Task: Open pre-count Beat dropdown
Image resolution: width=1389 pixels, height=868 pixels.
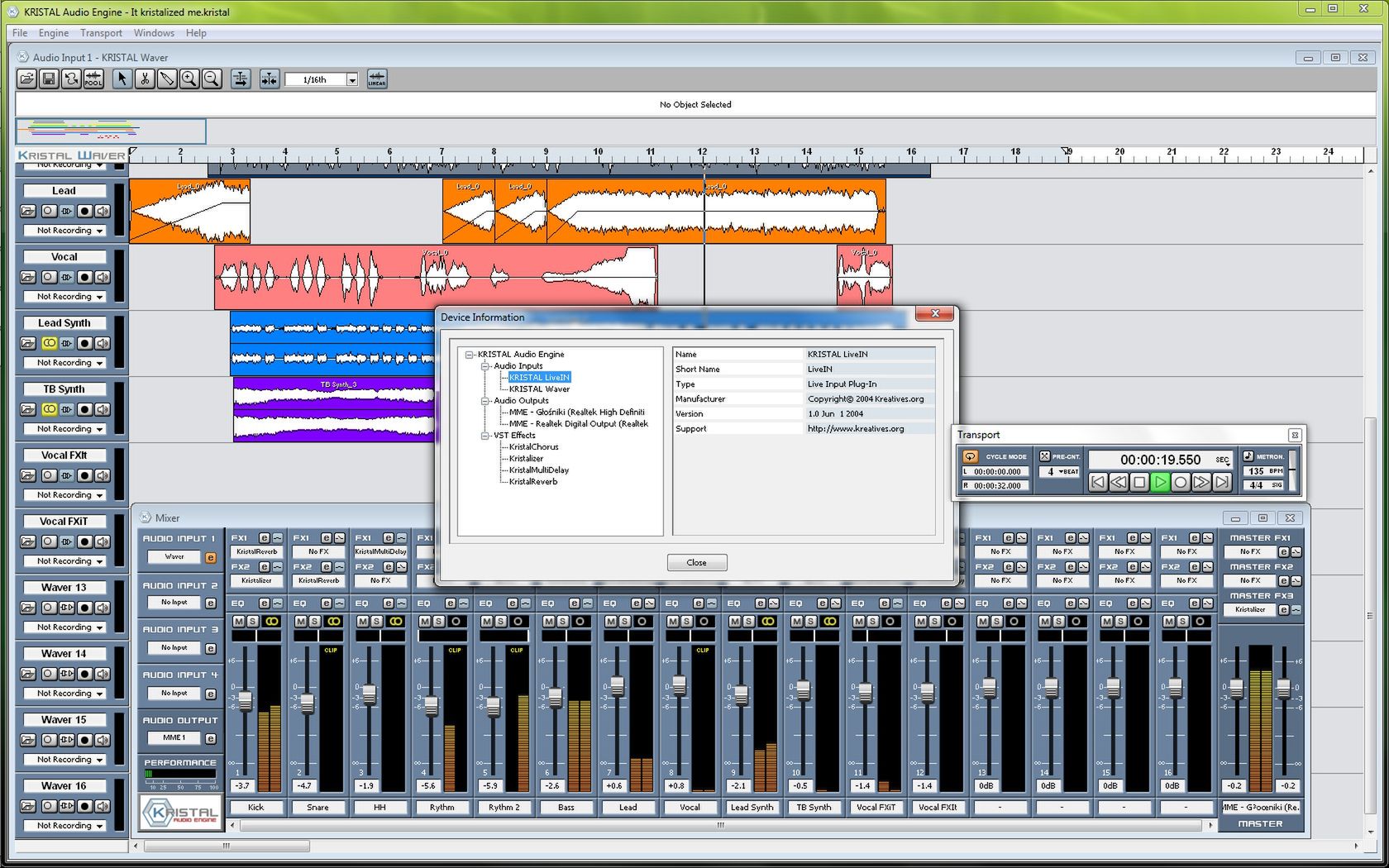Action: [x=1060, y=472]
